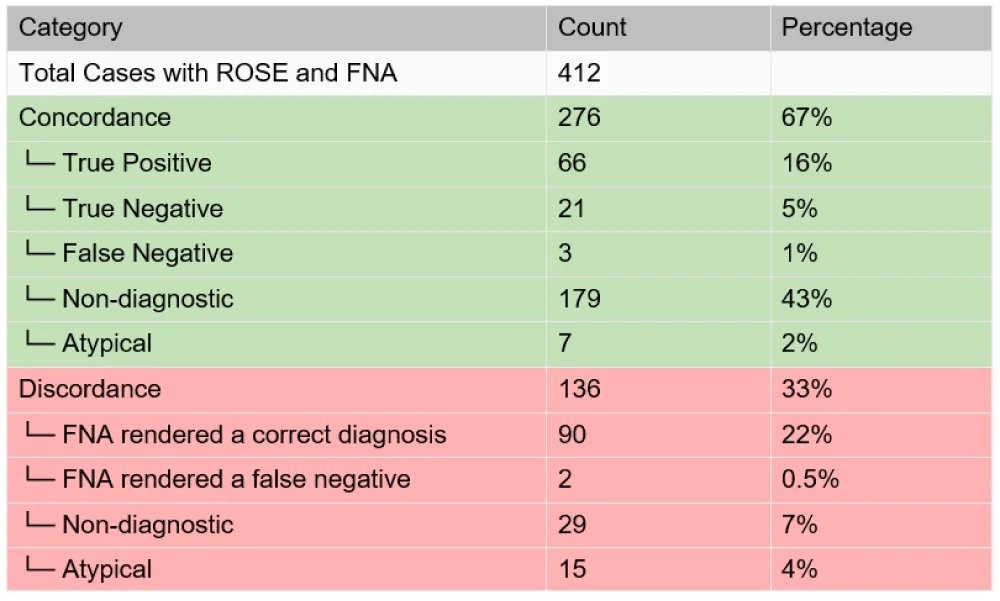Select the FNA rendered a correct diagnosis row
Screen dimensions: 1000x601
(x=254, y=434)
